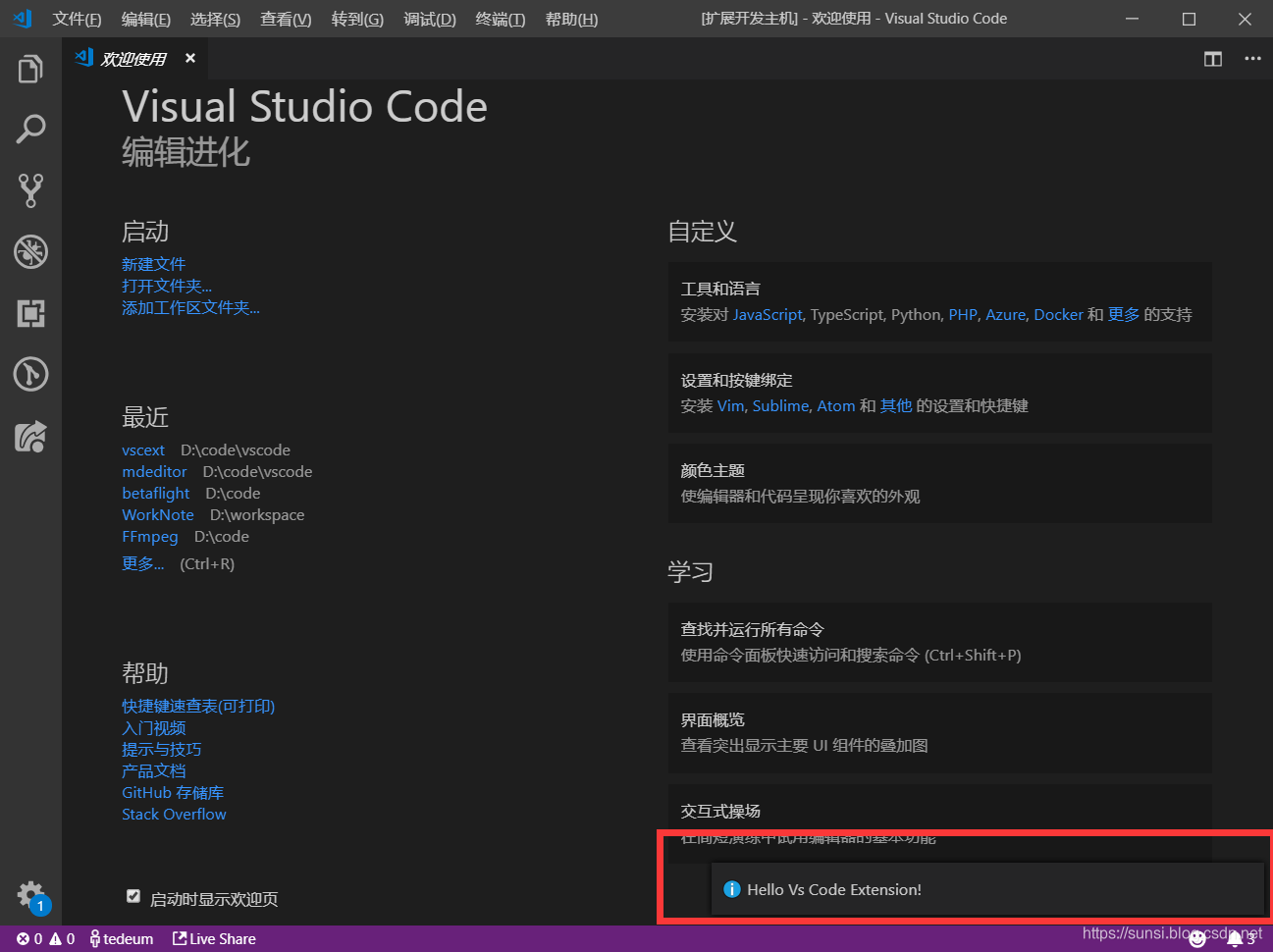This screenshot has height=952, width=1273.
Task: Open the Extensions view in activity bar
Action: click(x=30, y=313)
